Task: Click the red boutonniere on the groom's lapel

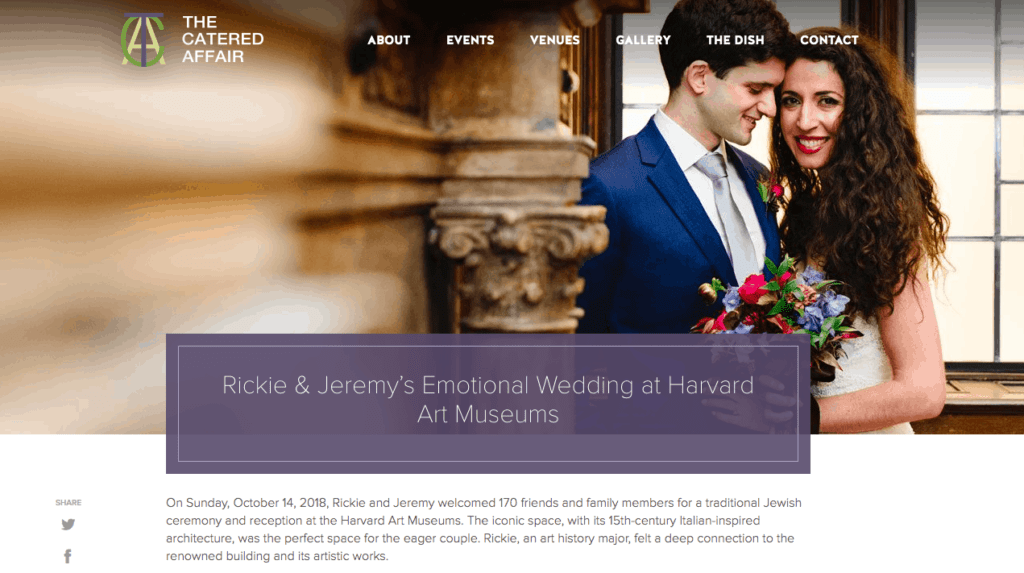Action: (771, 193)
